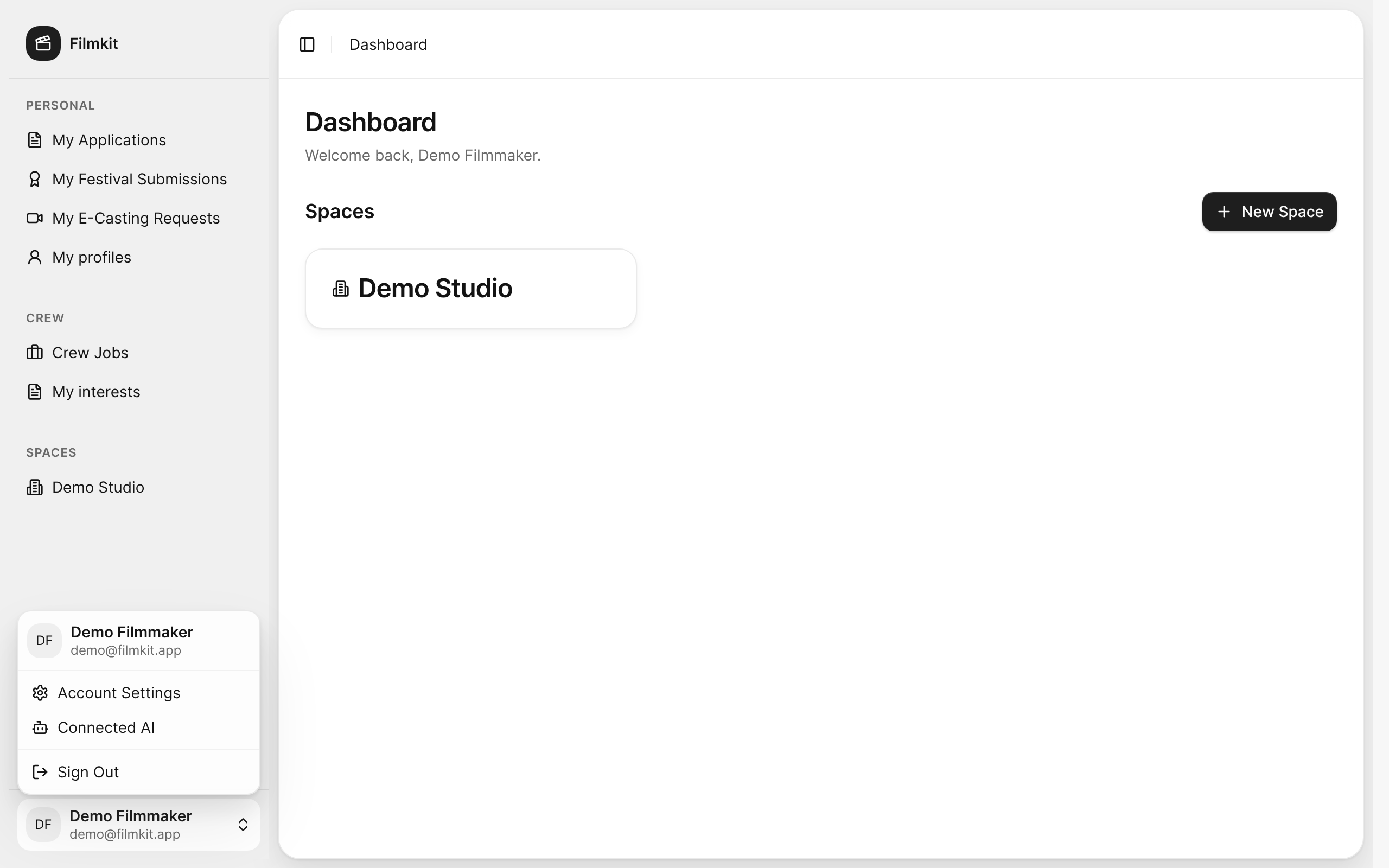Click the building icon in Demo Studio card

pyautogui.click(x=340, y=288)
